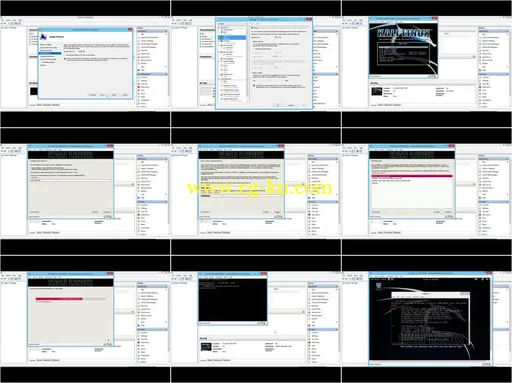
Task: Select the pink highlighted installer list row
Action: click(x=412, y=176)
